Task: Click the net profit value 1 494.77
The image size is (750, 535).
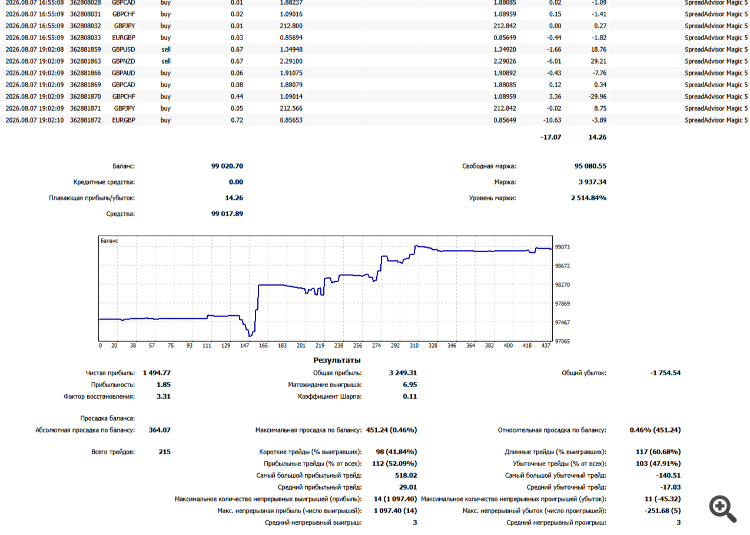Action: point(156,372)
